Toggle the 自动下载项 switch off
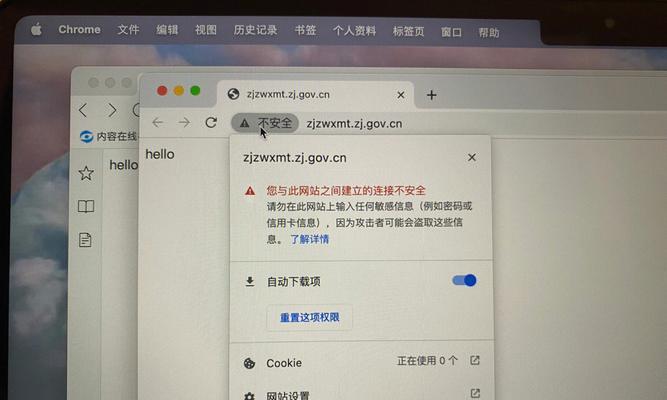Image resolution: width=667 pixels, height=400 pixels. 464,280
